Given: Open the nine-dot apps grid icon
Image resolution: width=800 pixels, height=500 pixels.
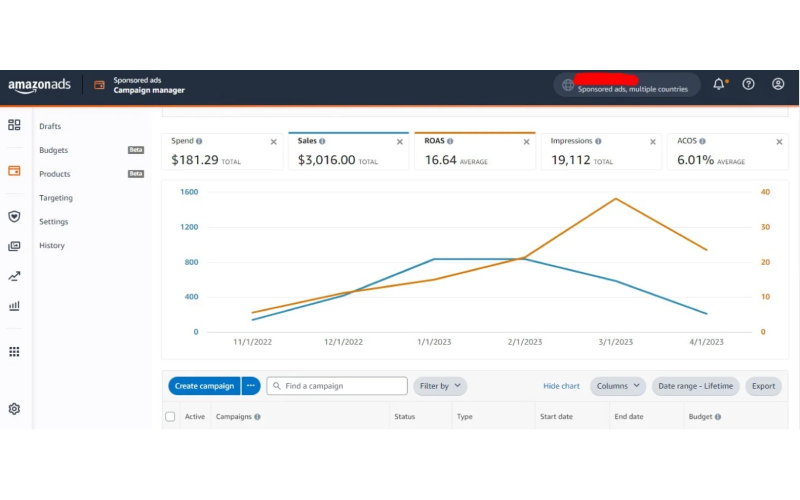Looking at the screenshot, I should (14, 352).
